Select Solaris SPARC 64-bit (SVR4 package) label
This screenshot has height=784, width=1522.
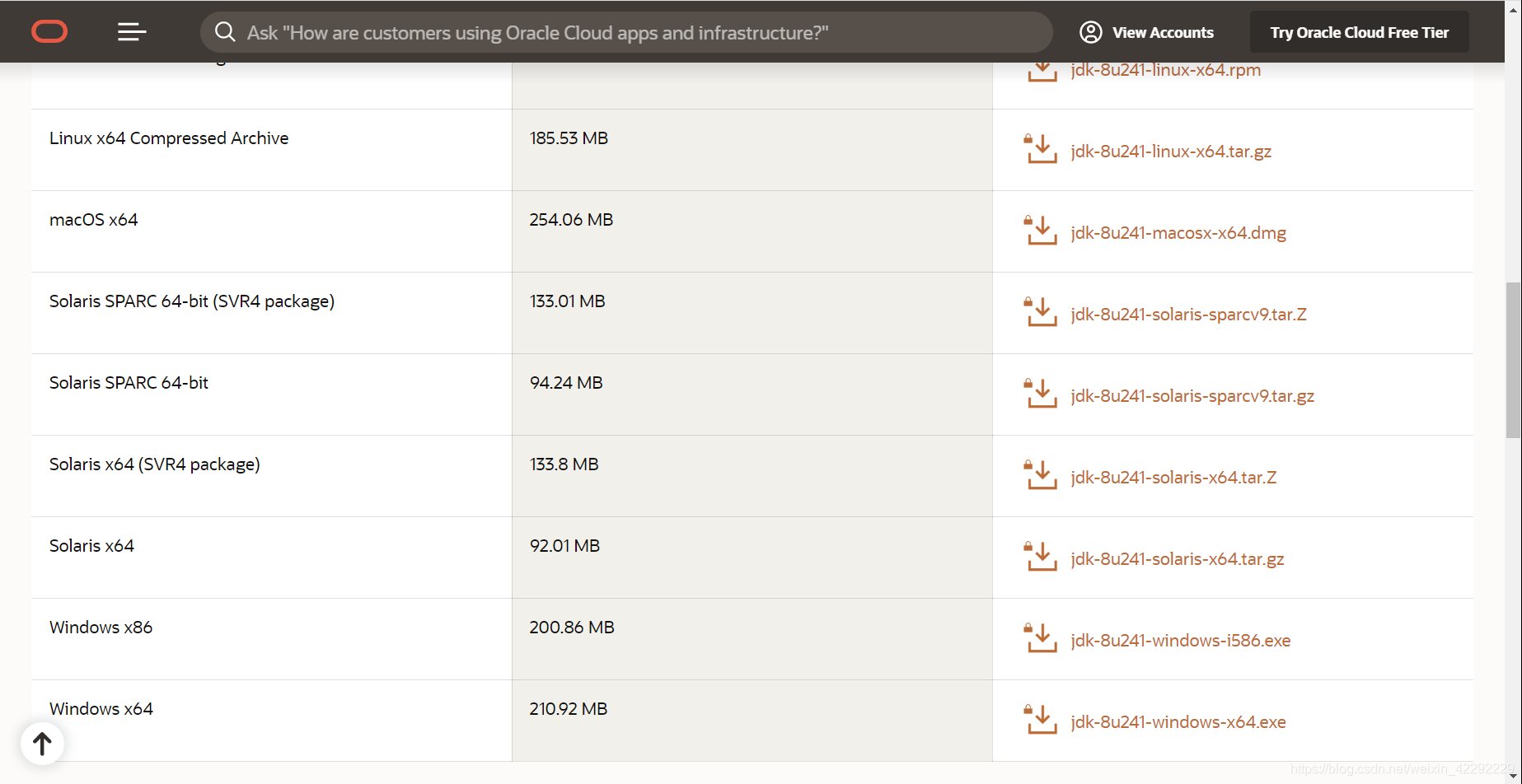coord(192,301)
